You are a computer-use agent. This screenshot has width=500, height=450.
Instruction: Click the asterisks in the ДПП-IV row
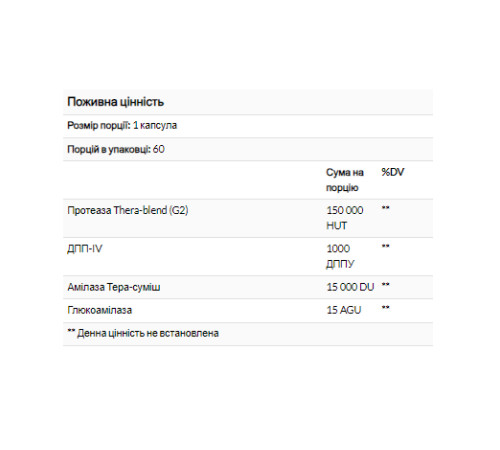pos(385,246)
